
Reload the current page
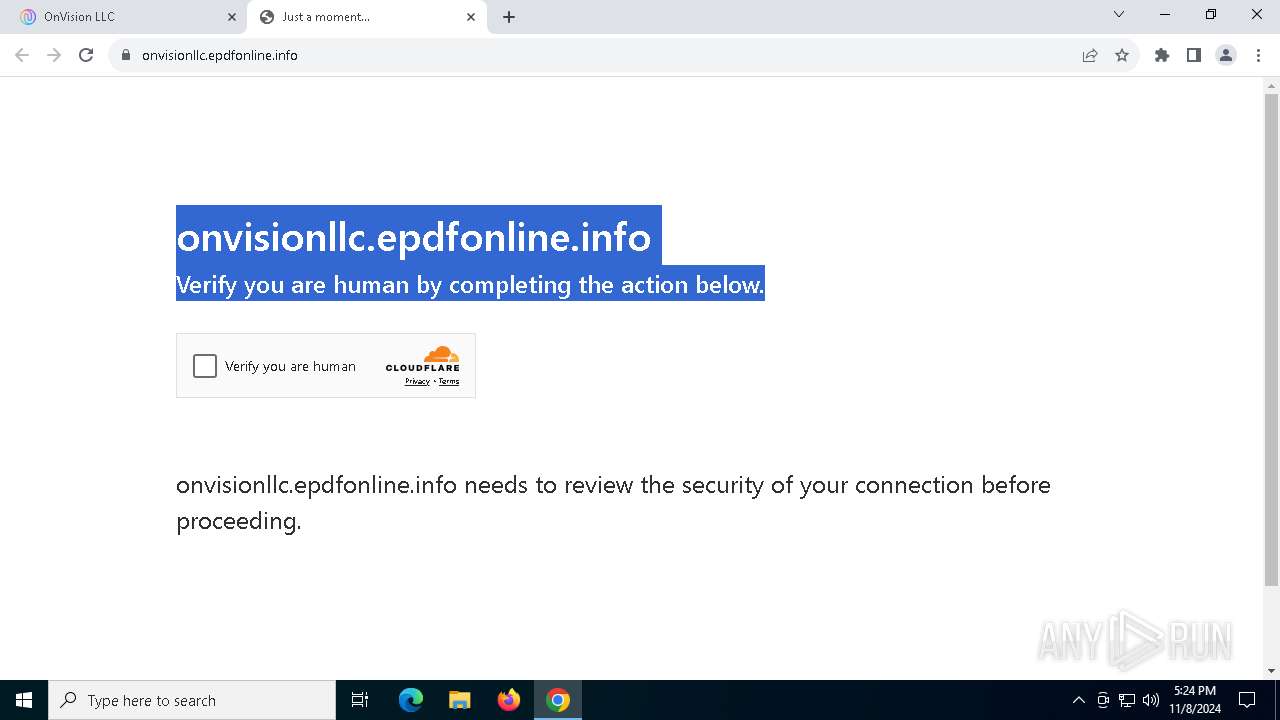click(86, 55)
